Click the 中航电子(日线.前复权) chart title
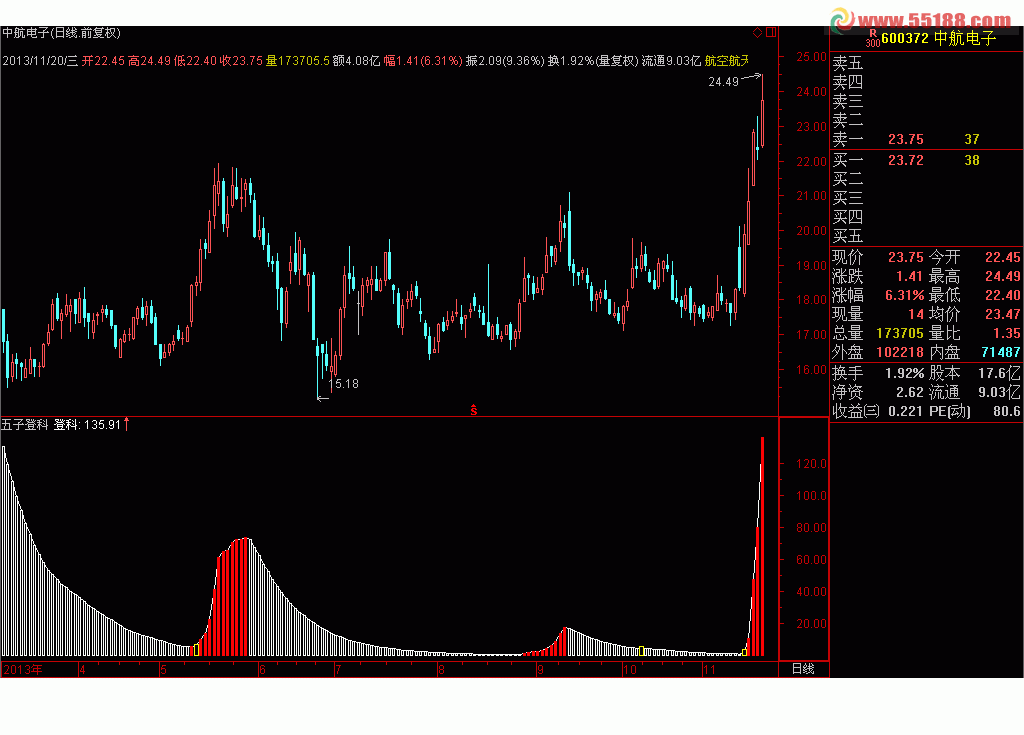1024x735 pixels. 61,33
